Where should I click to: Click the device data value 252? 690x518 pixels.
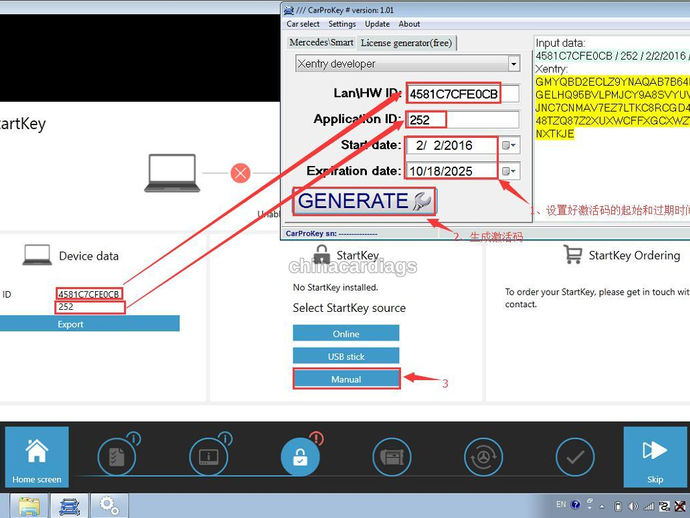click(x=66, y=306)
